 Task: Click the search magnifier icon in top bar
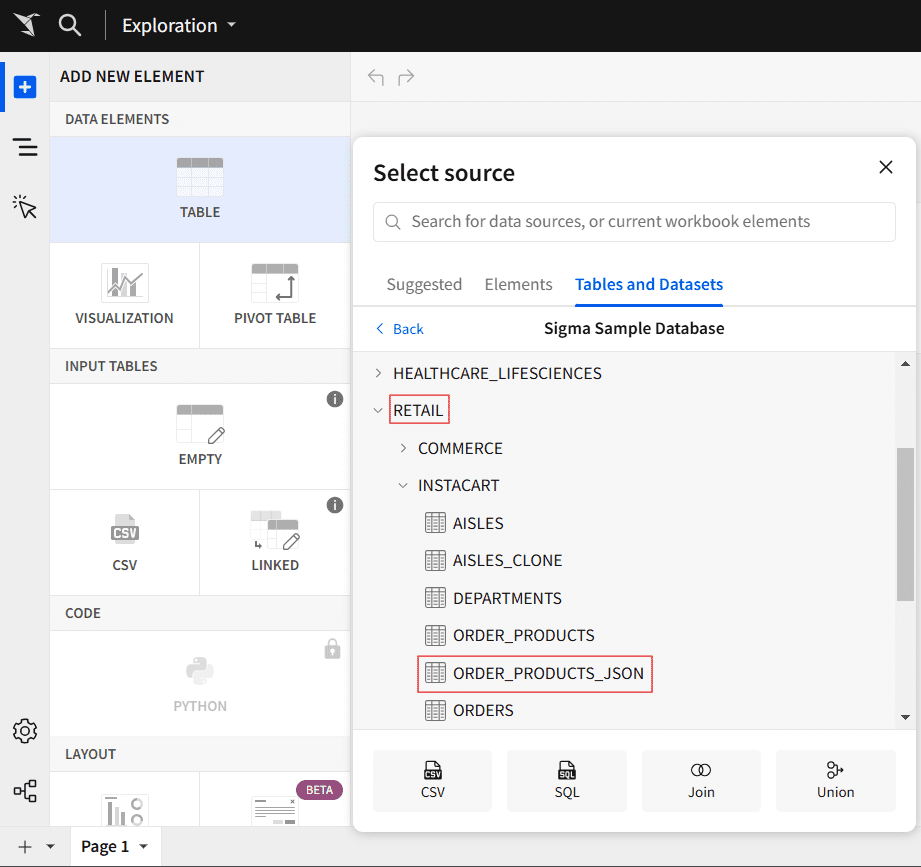69,25
